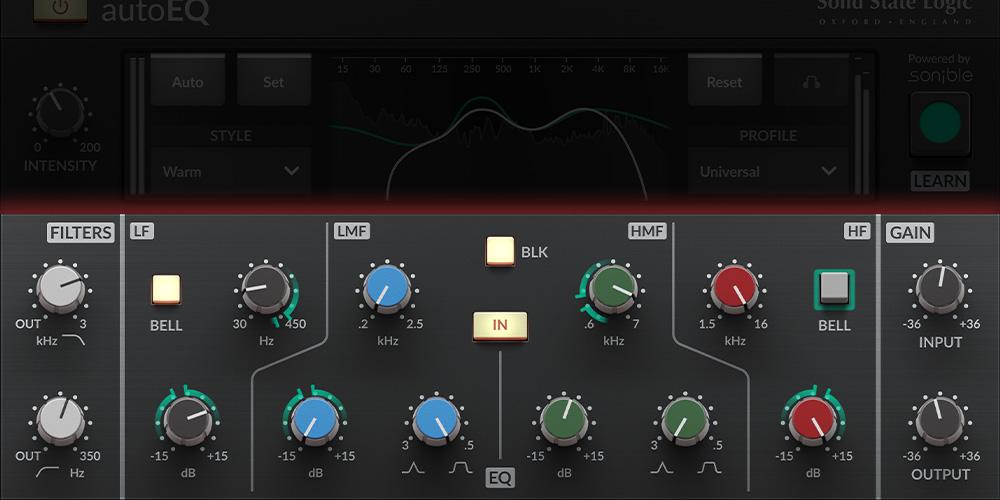The image size is (1000, 500).
Task: Click the high-pass filter curve icon
Action: click(46, 472)
